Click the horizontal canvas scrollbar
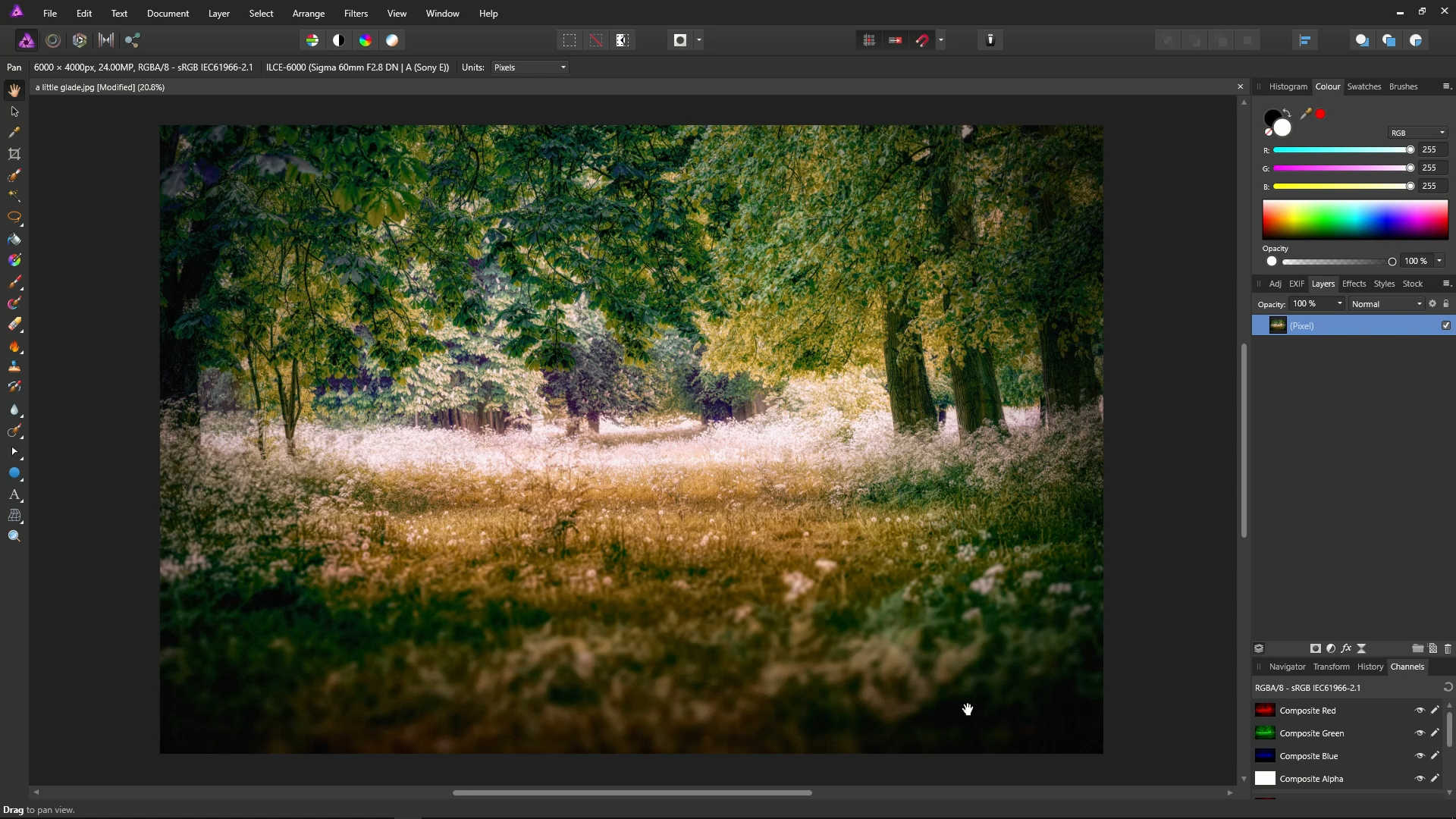 pyautogui.click(x=632, y=792)
